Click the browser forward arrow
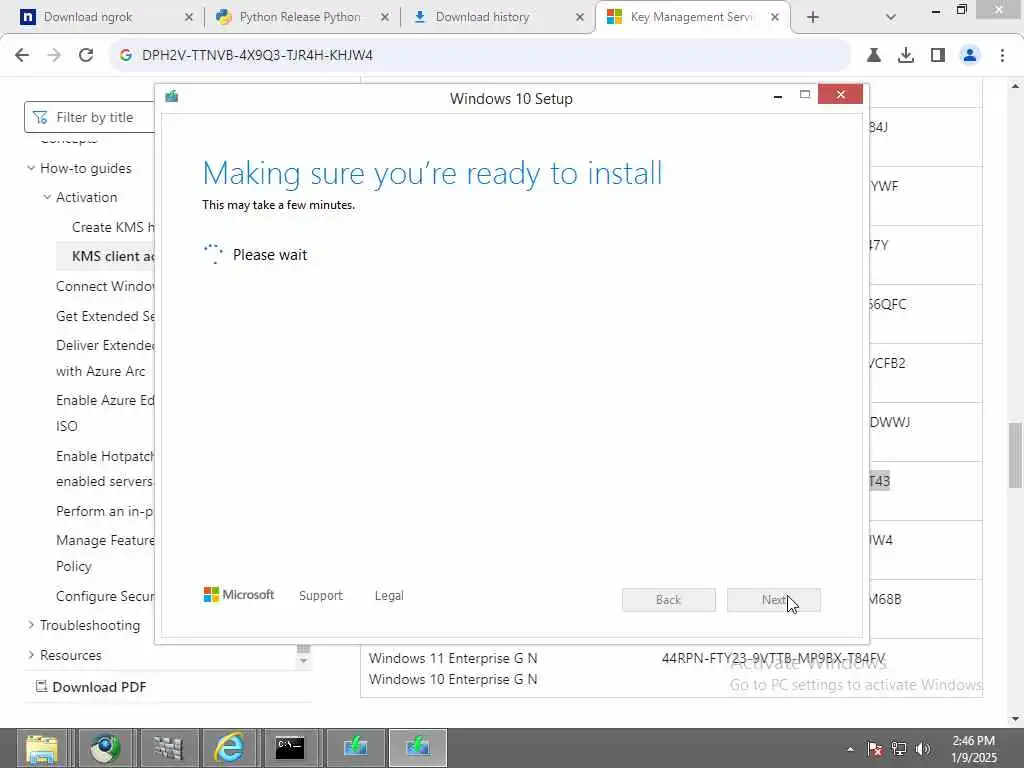Image resolution: width=1024 pixels, height=768 pixels. (54, 56)
